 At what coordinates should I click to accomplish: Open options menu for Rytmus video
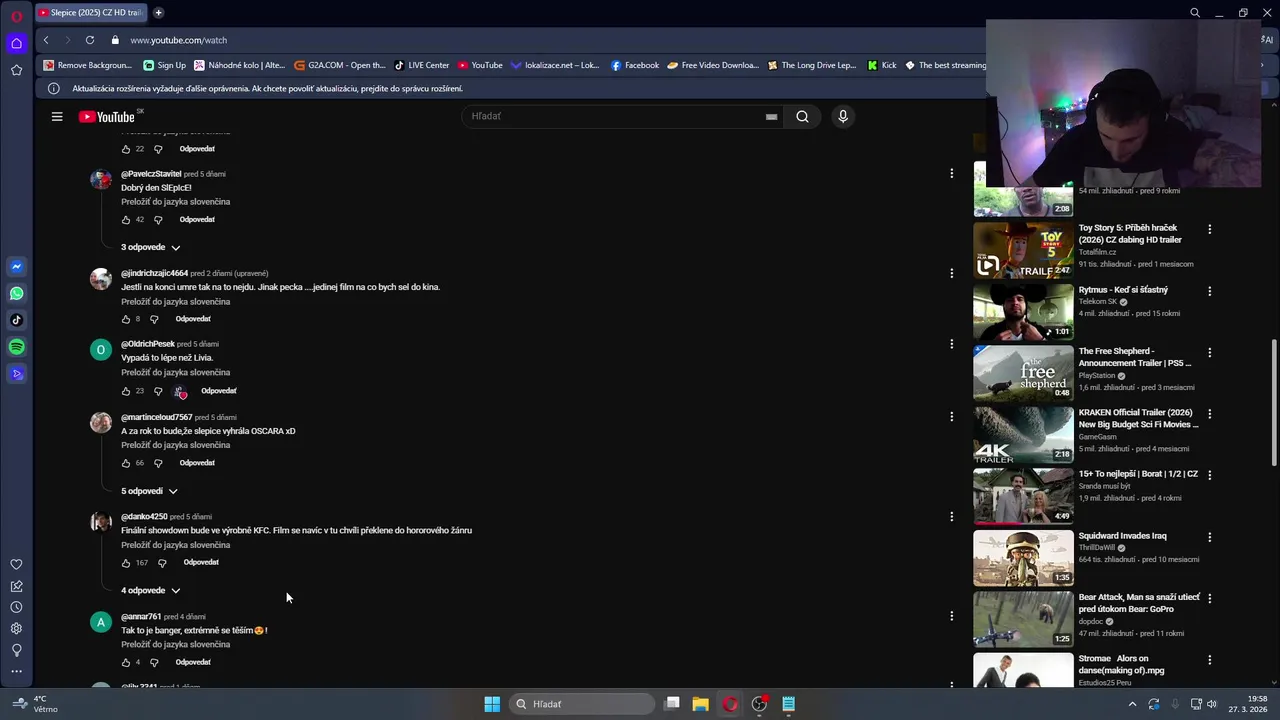tap(1209, 291)
